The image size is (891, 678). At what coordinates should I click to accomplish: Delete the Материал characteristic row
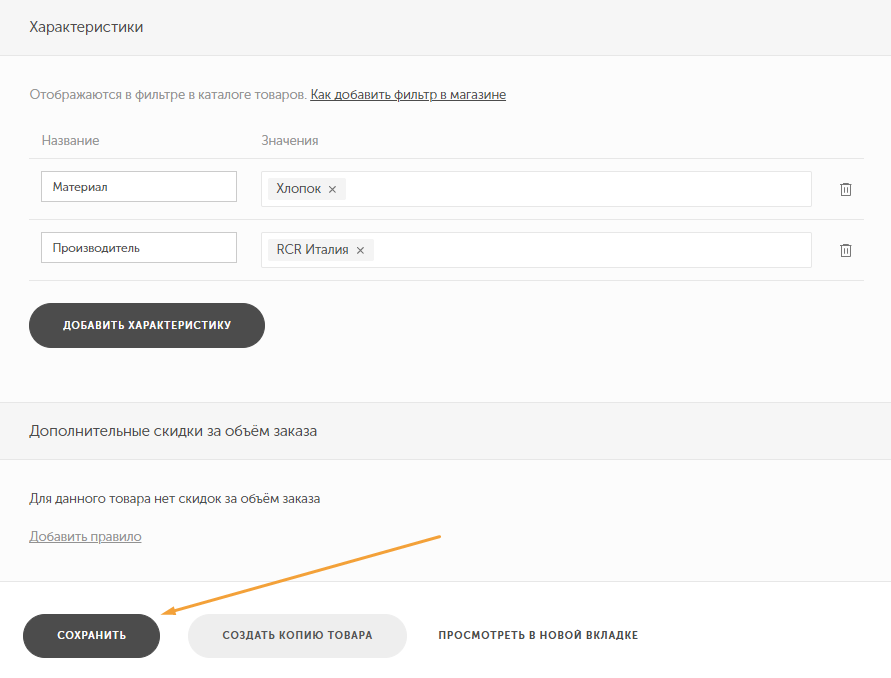(846, 189)
